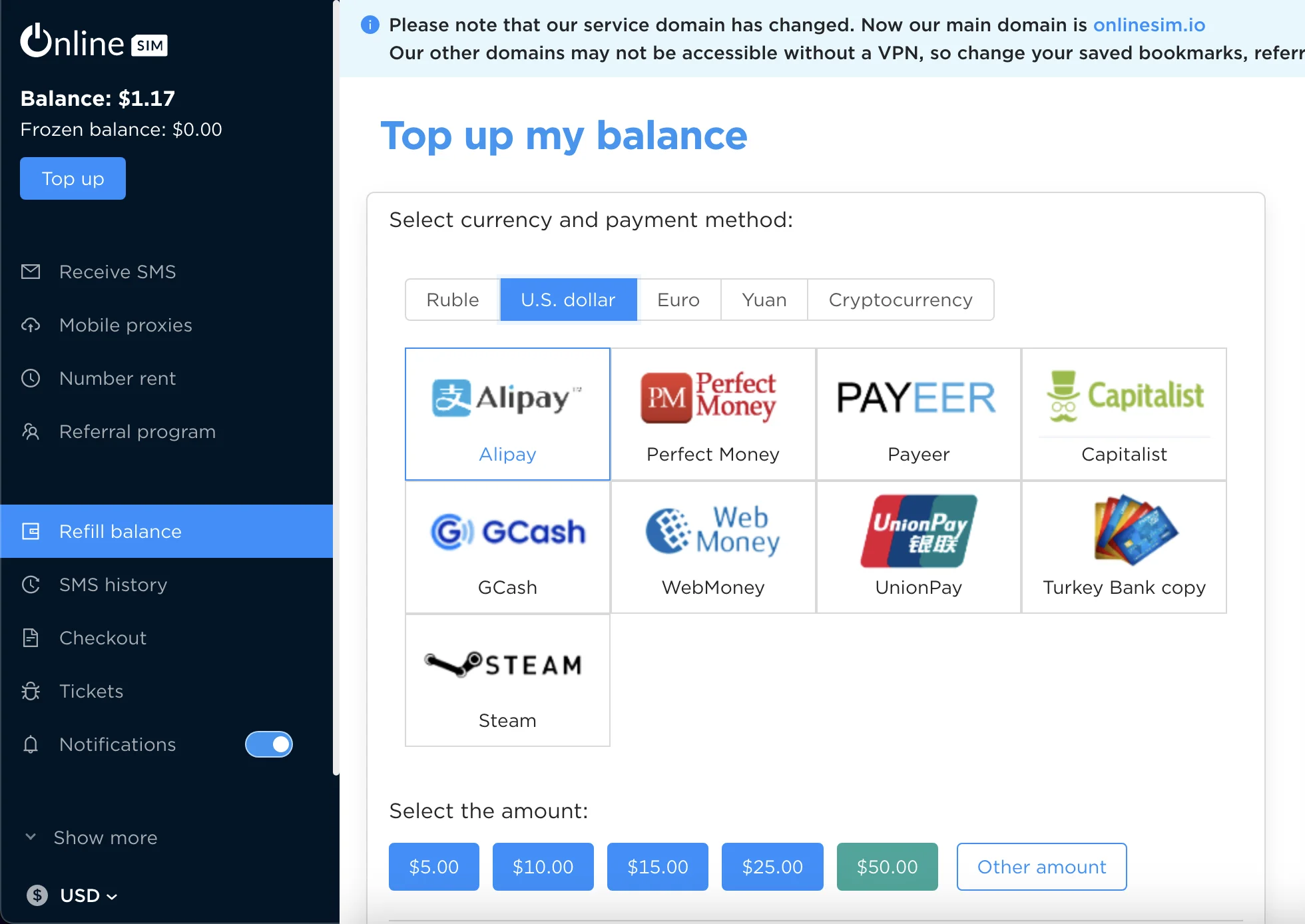Click the Payeer payment method label
The width and height of the screenshot is (1305, 924).
pyautogui.click(x=919, y=454)
